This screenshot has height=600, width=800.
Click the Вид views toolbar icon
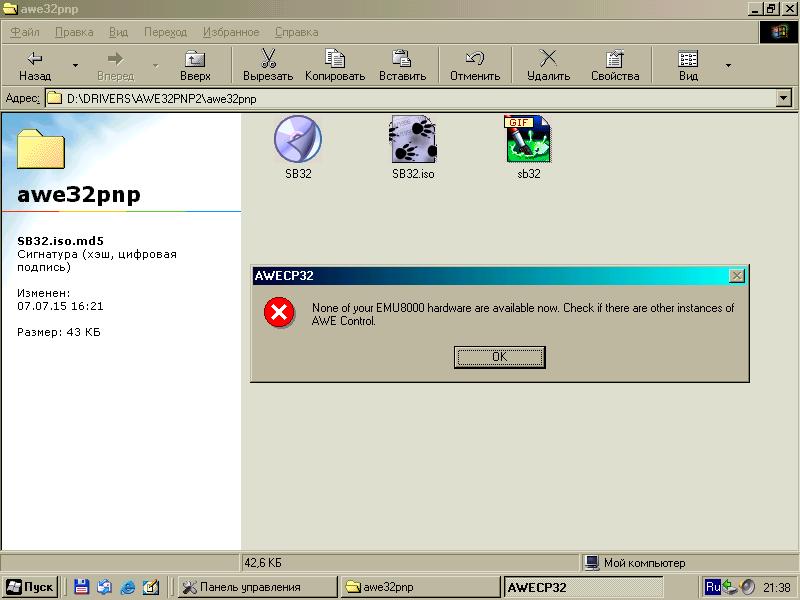(688, 59)
